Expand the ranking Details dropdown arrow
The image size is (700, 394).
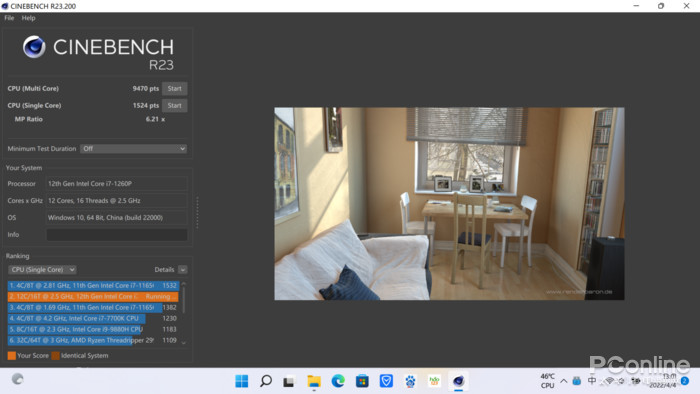point(183,270)
